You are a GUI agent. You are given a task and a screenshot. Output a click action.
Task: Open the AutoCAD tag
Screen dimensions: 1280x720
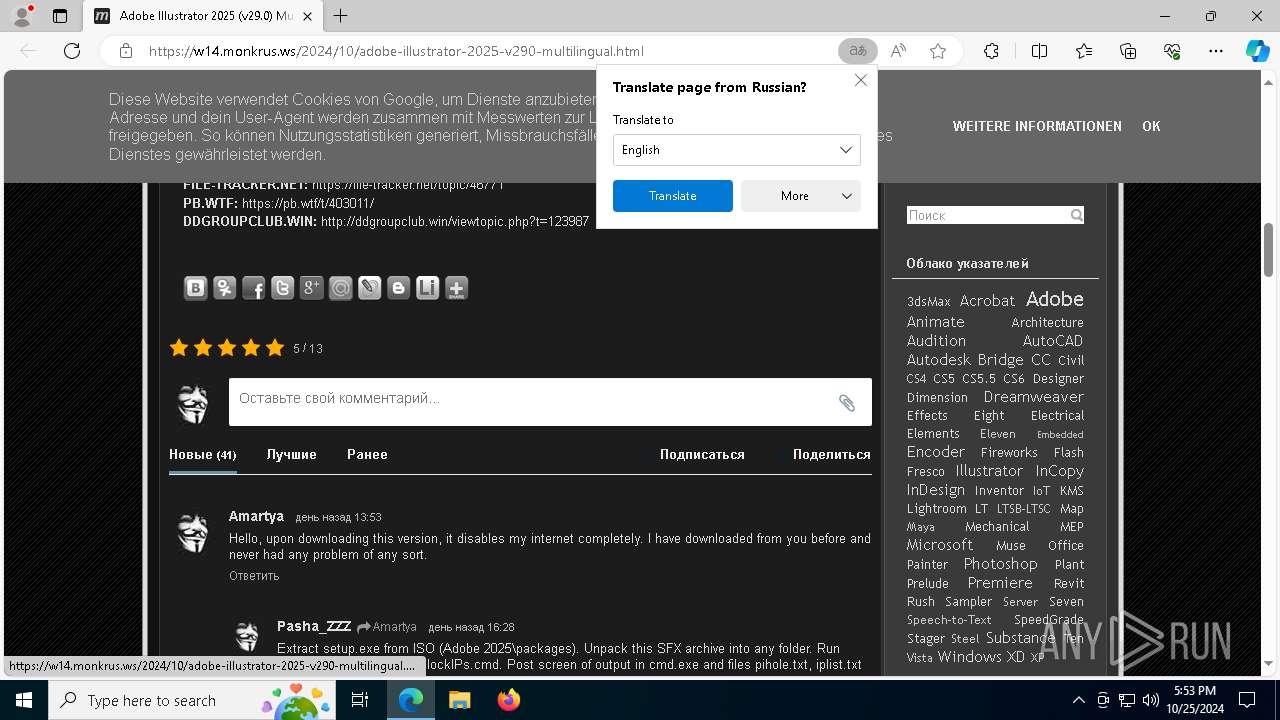click(1052, 341)
